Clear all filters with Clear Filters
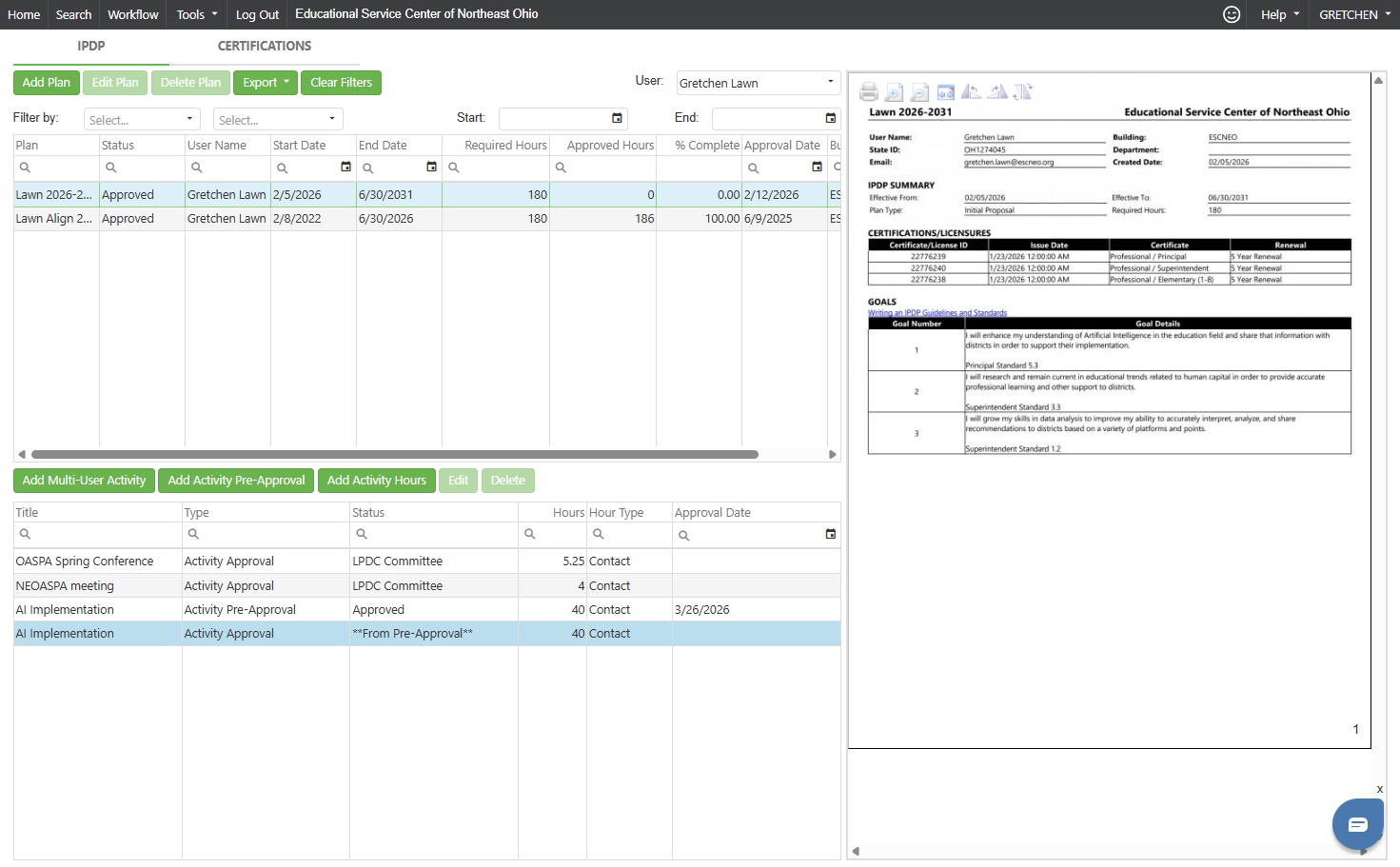This screenshot has width=1400, height=867. [341, 83]
